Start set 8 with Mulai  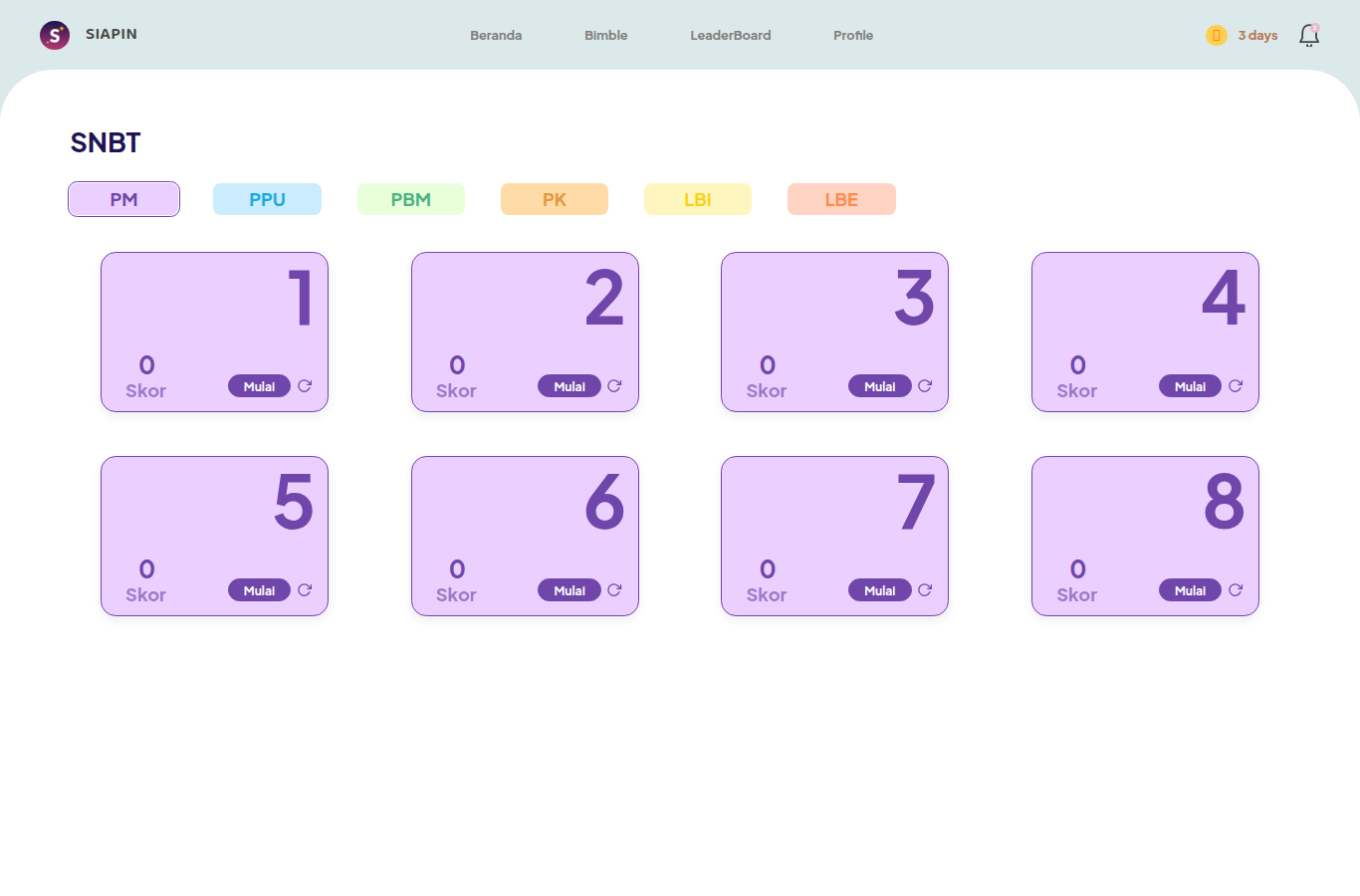coord(1190,590)
